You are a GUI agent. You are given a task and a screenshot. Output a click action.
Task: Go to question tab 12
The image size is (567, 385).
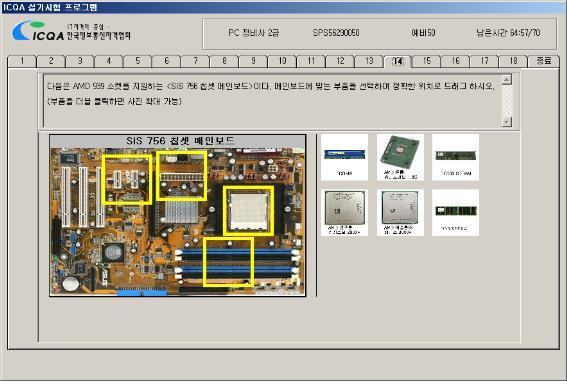click(x=340, y=61)
